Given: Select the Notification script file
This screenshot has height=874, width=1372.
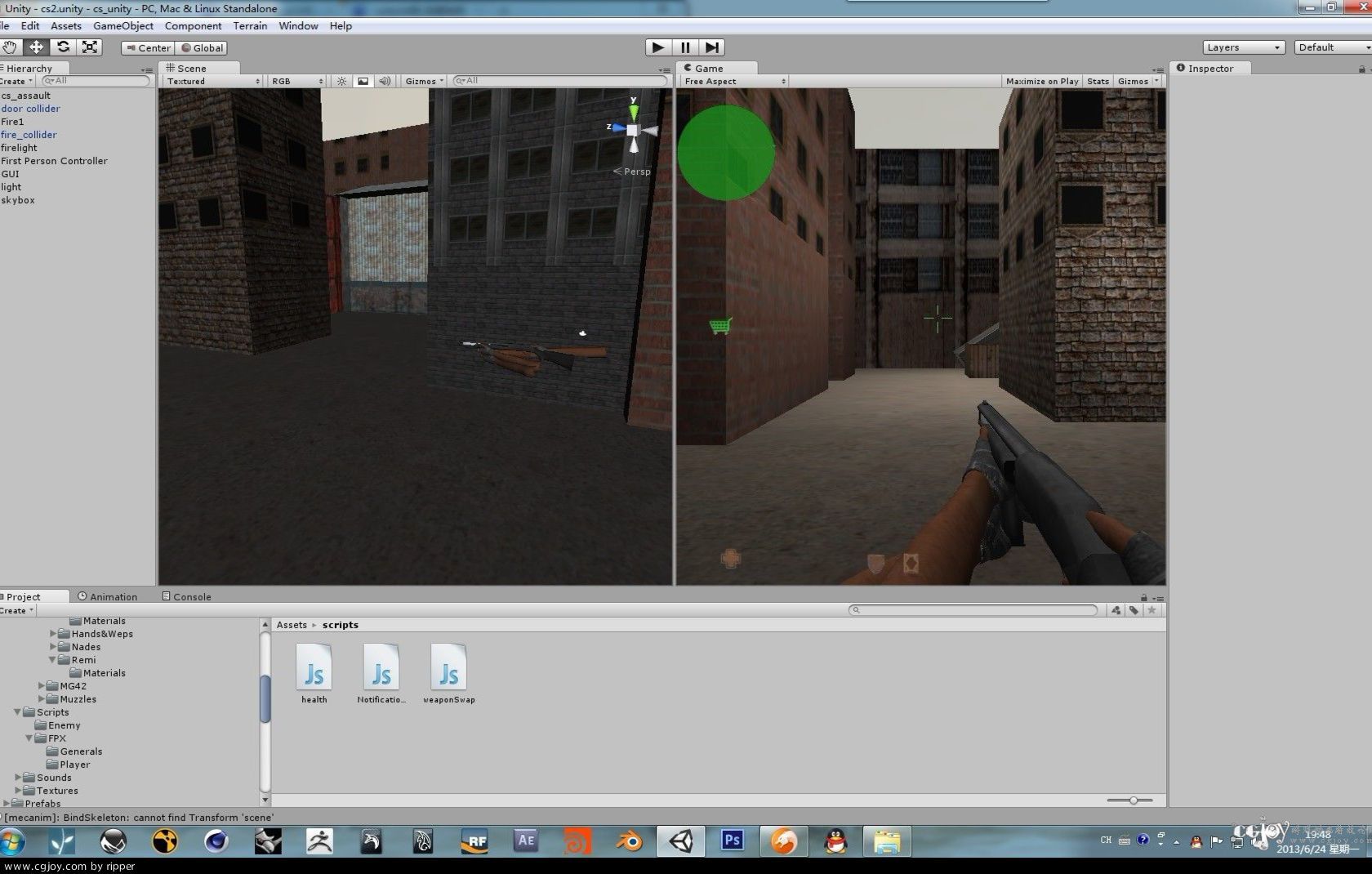Looking at the screenshot, I should tap(381, 674).
